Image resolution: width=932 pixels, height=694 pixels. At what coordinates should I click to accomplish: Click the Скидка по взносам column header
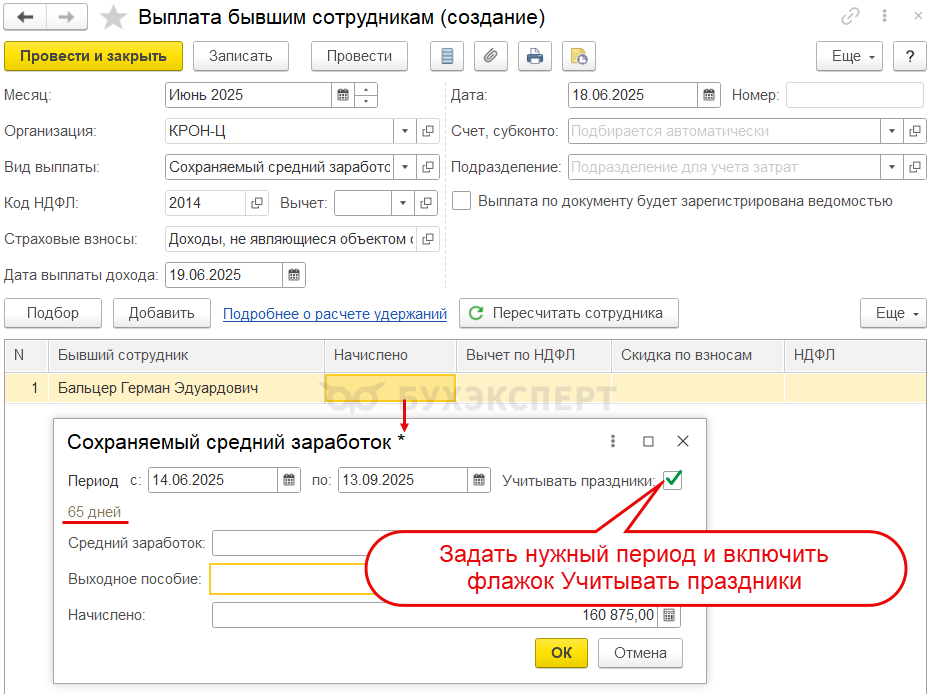698,355
